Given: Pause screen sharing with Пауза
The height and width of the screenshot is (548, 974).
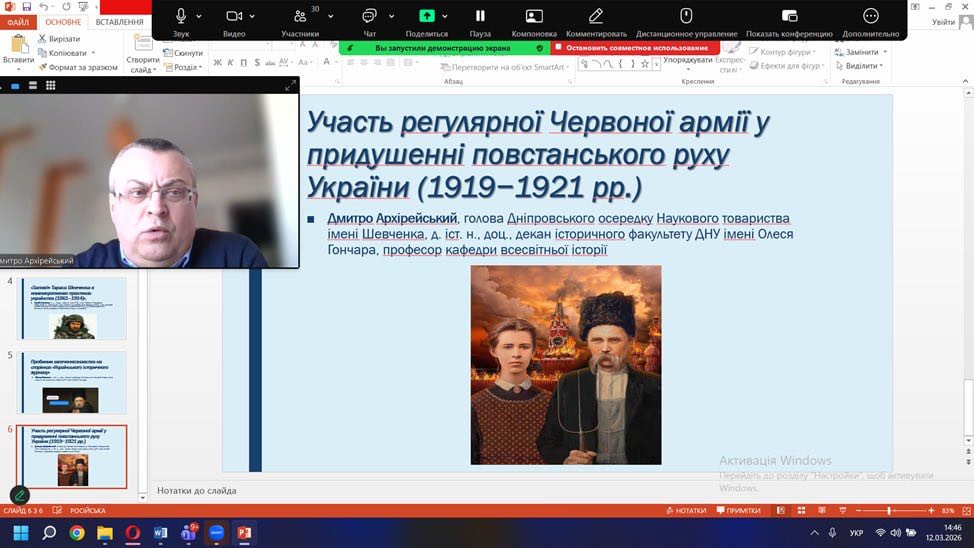Looking at the screenshot, I should coord(480,16).
